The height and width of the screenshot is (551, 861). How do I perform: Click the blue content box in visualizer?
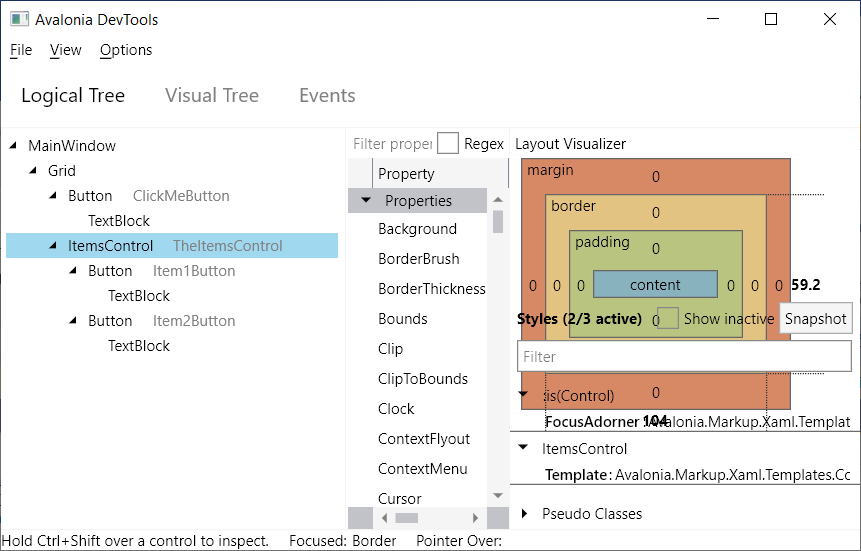pyautogui.click(x=655, y=285)
